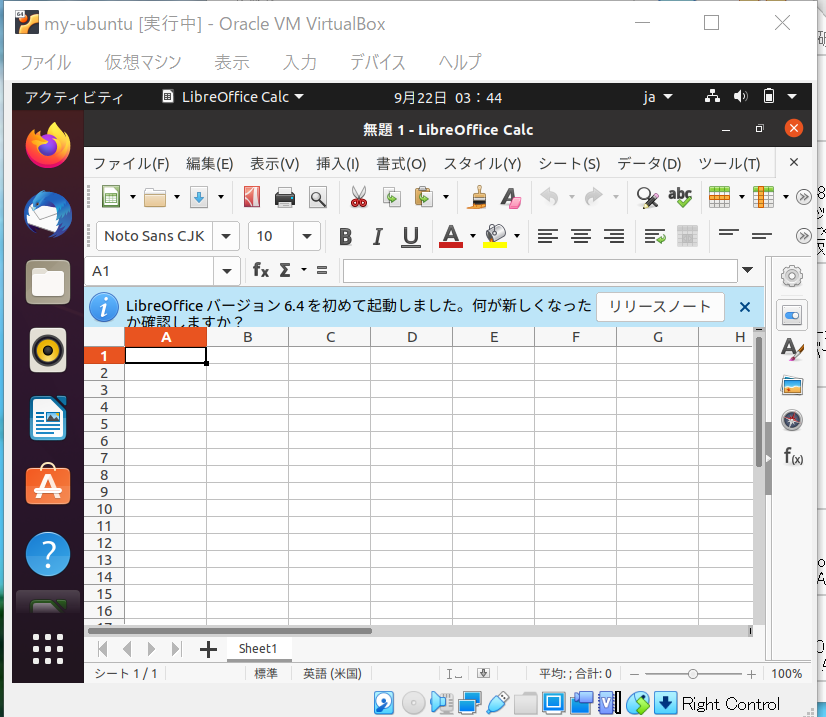
Task: Toggle Center Horizontally alignment
Action: pyautogui.click(x=581, y=236)
